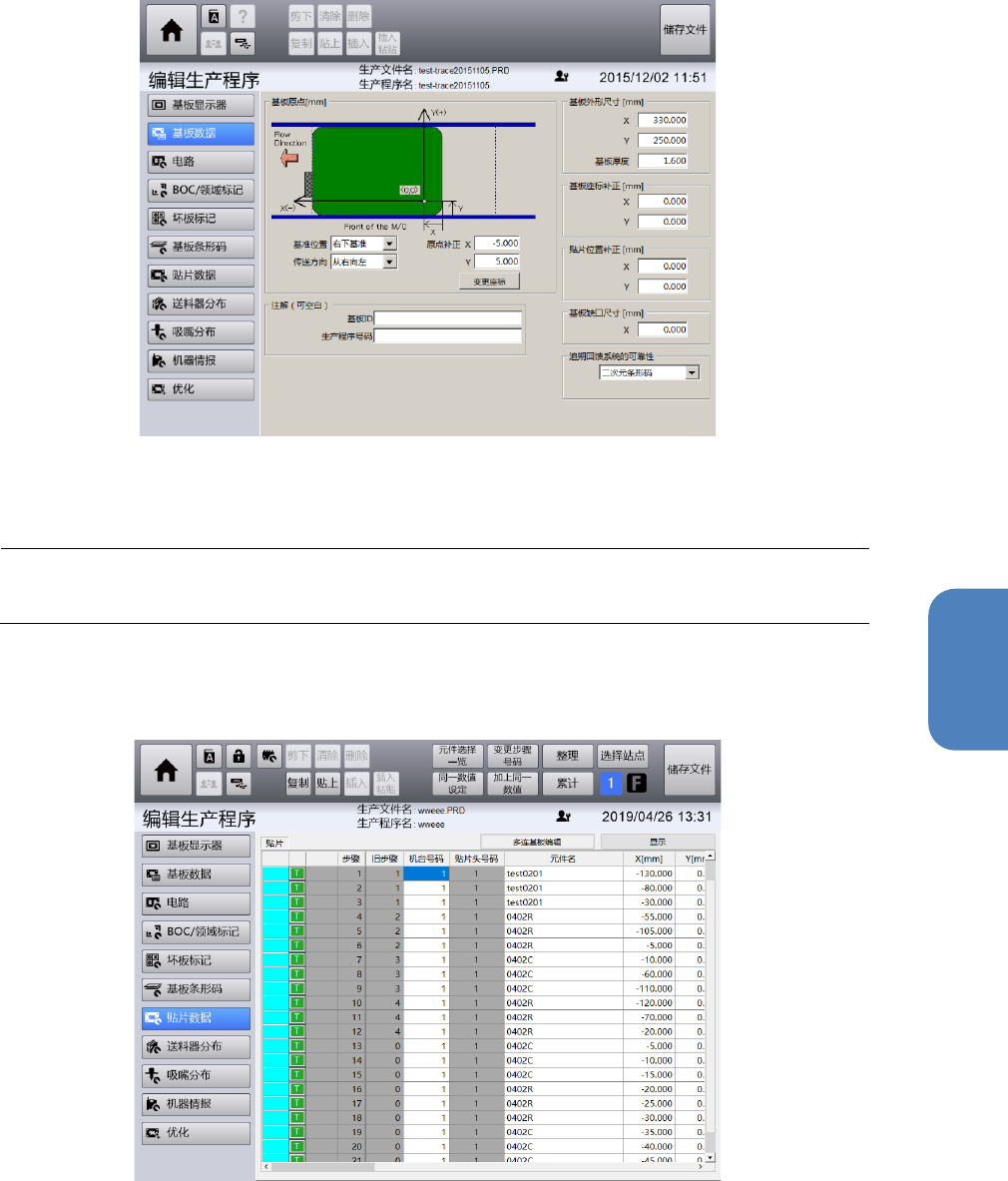Screen dimensions: 1008x1181
Task: Click 储存文件 in the placement-data screen
Action: [x=690, y=770]
